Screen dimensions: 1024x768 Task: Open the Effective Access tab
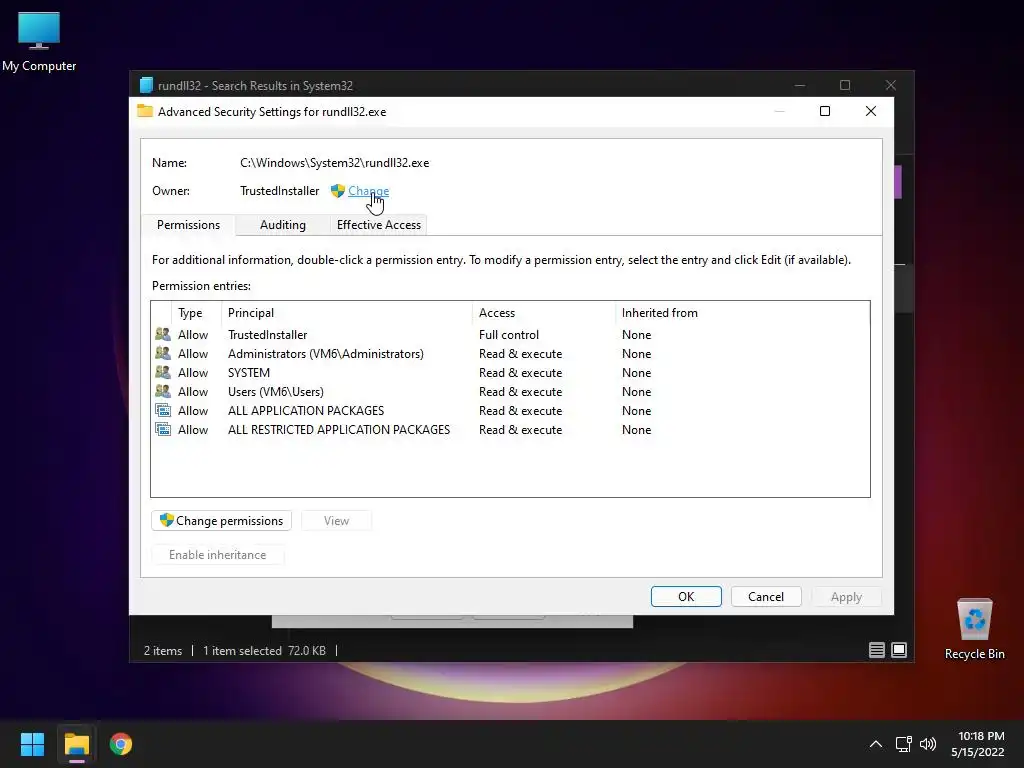[x=379, y=225]
